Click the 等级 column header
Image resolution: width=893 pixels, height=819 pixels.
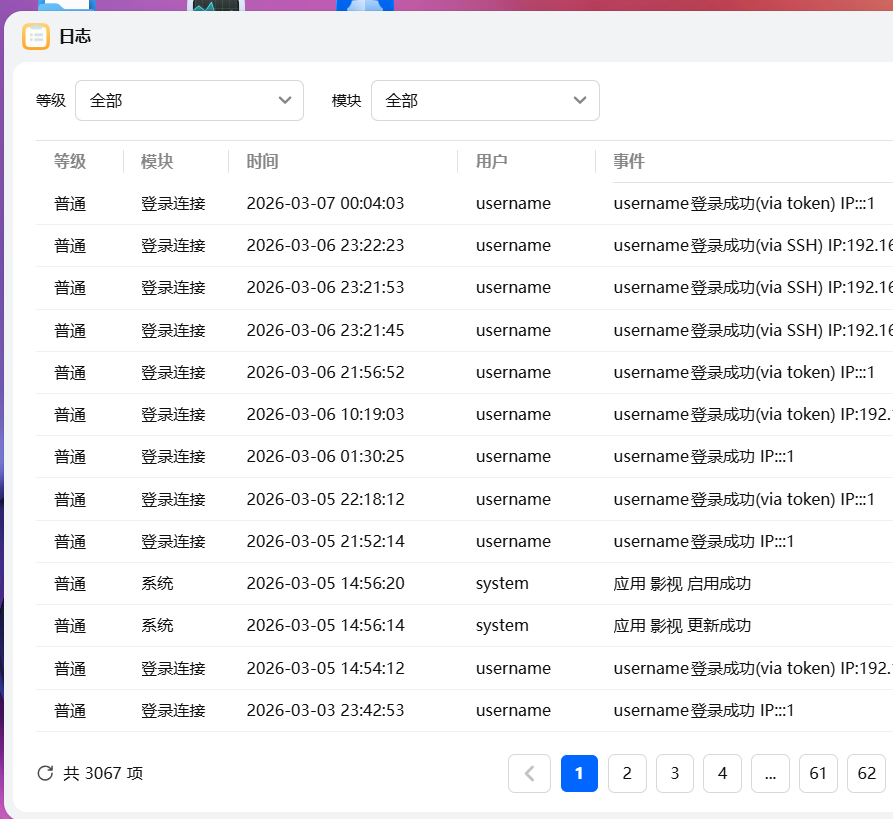(x=70, y=162)
